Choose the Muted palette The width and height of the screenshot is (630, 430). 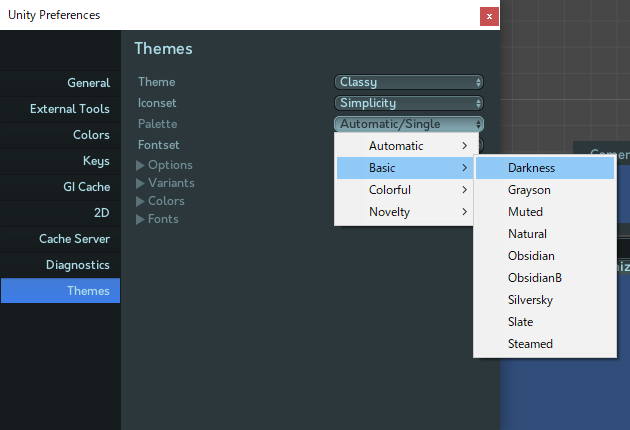[x=545, y=212]
